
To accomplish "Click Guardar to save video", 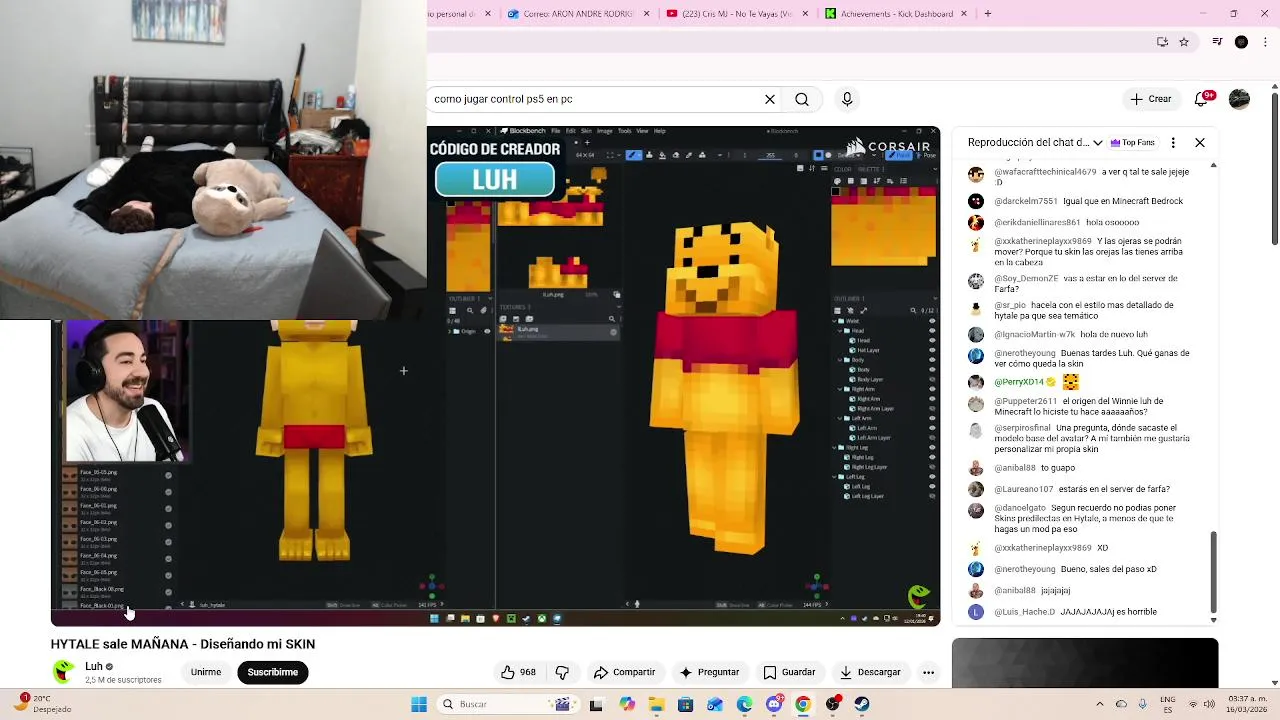I will [790, 672].
